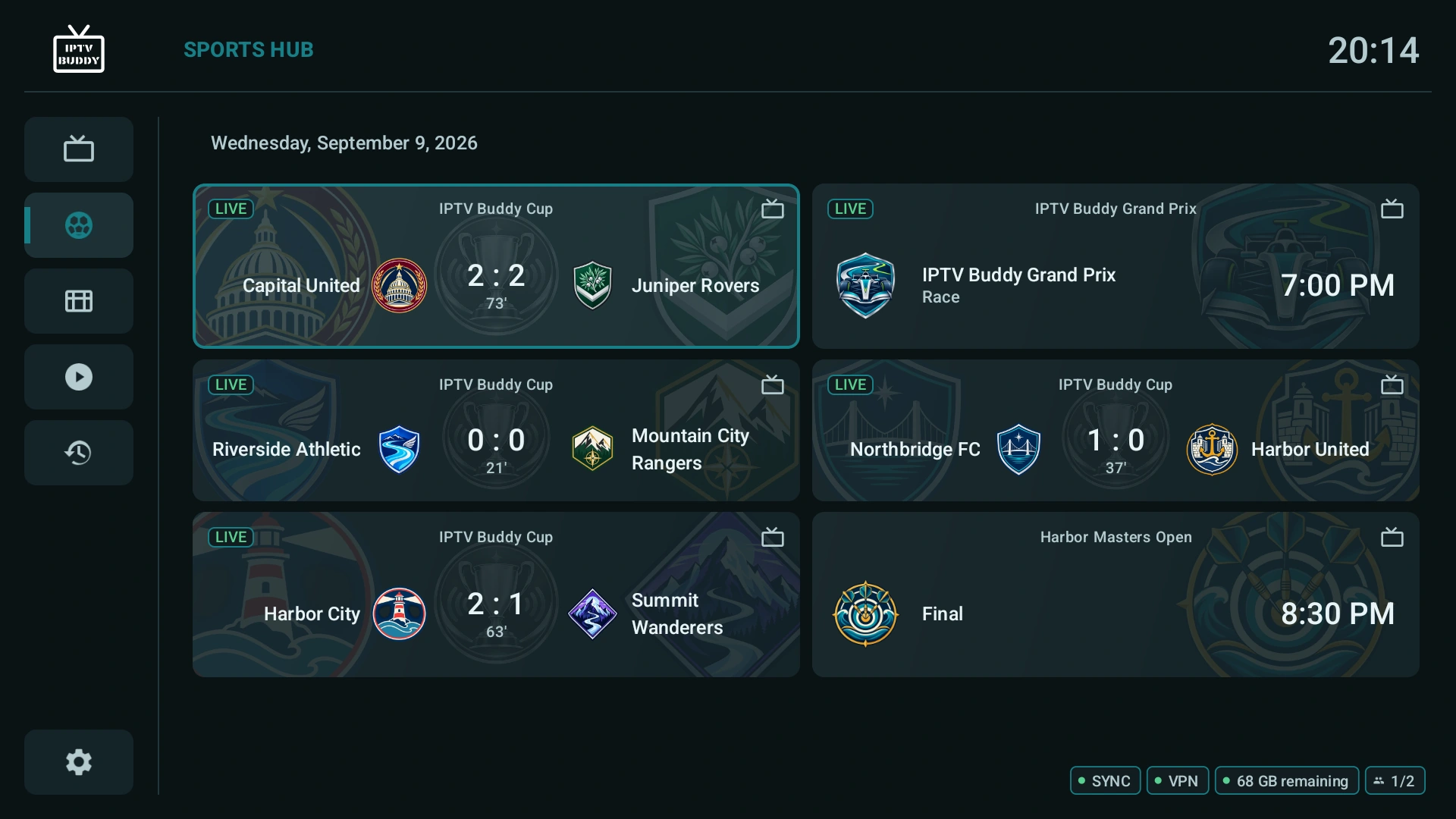Viewport: 1456px width, 819px height.
Task: Click the 8:30 PM start time
Action: [x=1338, y=614]
